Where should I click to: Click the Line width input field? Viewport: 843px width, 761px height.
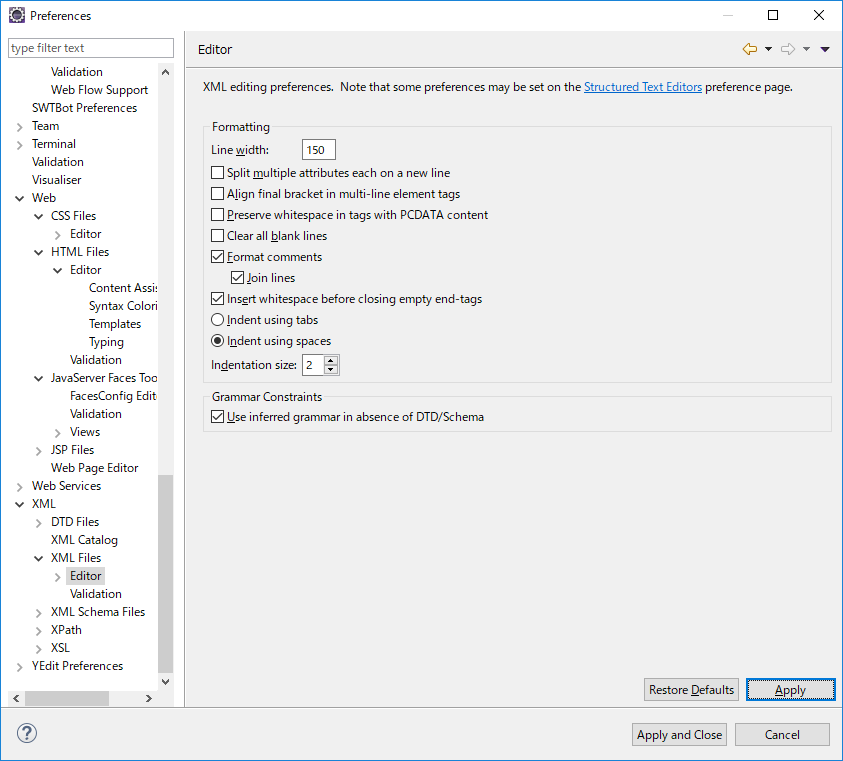tap(319, 150)
